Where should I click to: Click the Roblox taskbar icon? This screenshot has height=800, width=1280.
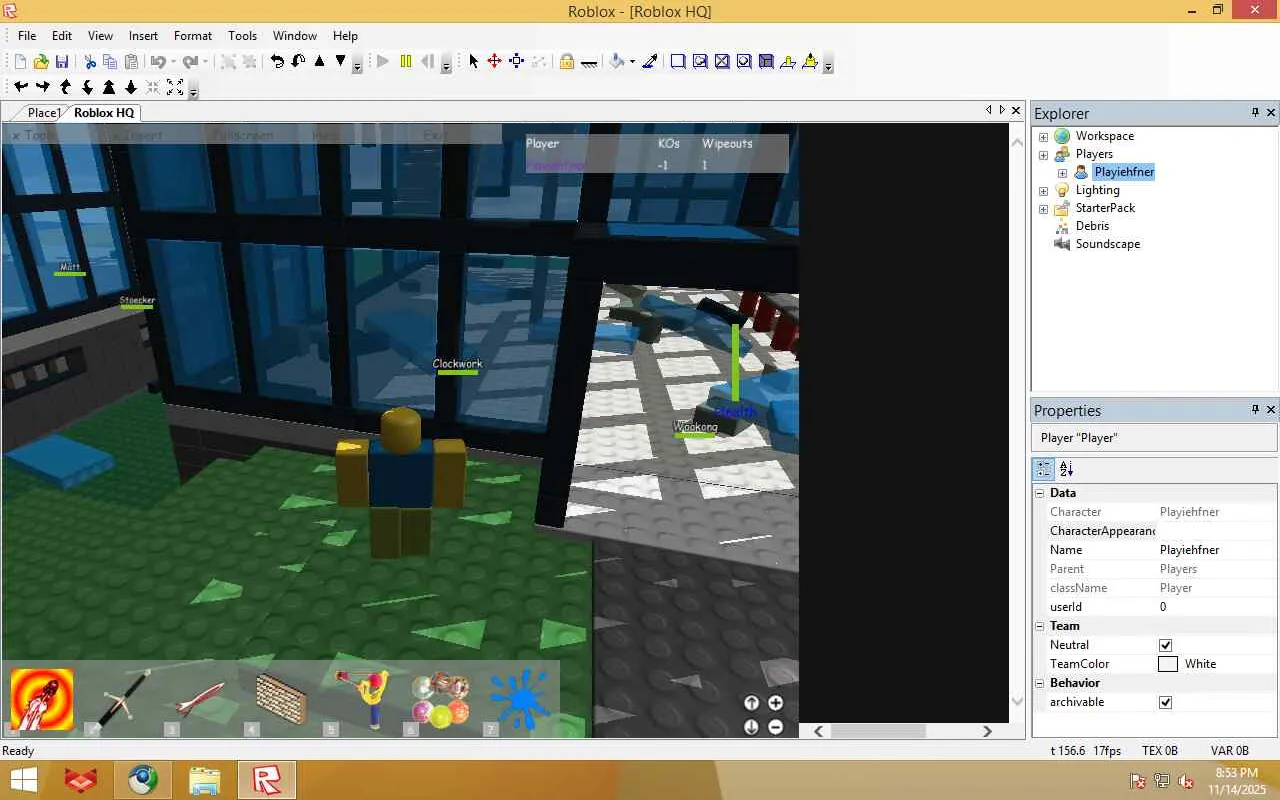(x=266, y=780)
